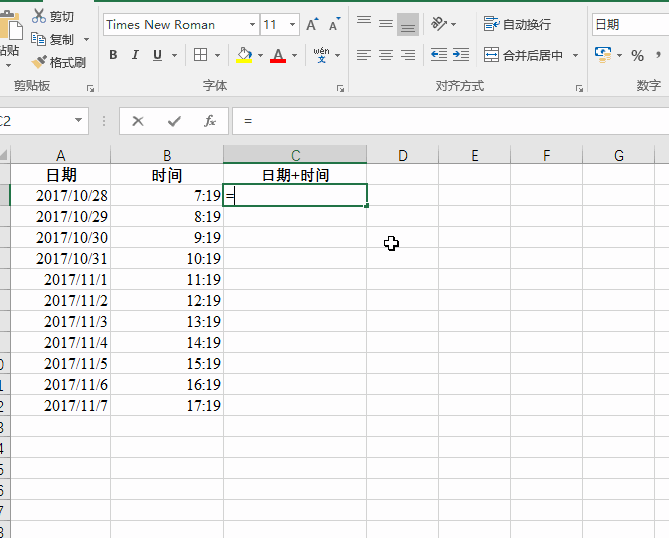Screen dimensions: 669x538
Task: Click the text orientation icon
Action: [x=439, y=24]
